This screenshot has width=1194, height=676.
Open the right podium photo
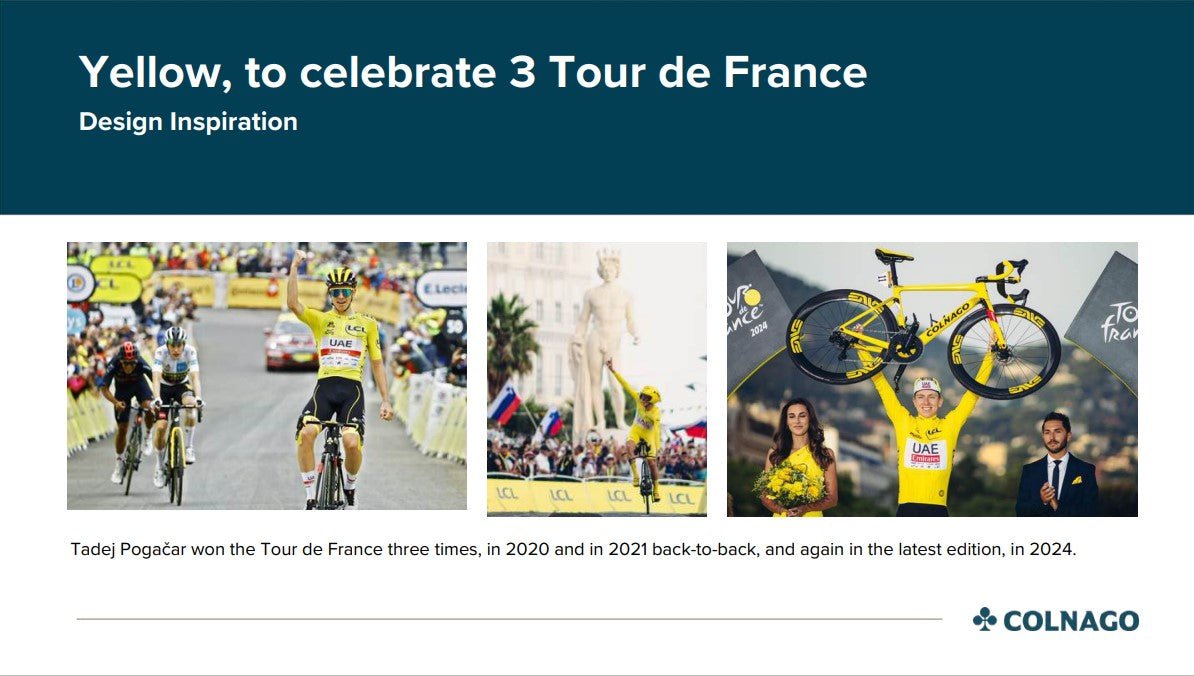[931, 378]
